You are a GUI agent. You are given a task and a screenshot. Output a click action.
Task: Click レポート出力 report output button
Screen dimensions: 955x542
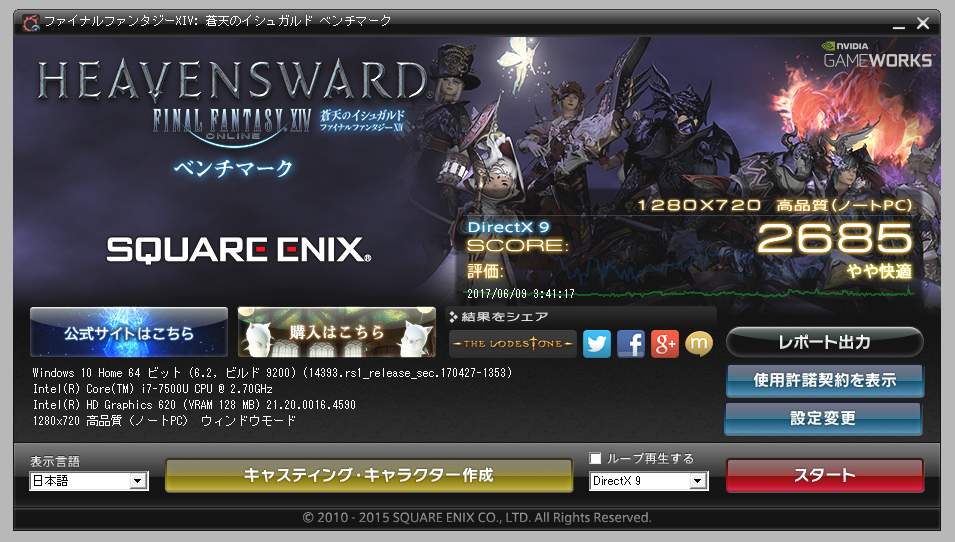click(x=825, y=342)
